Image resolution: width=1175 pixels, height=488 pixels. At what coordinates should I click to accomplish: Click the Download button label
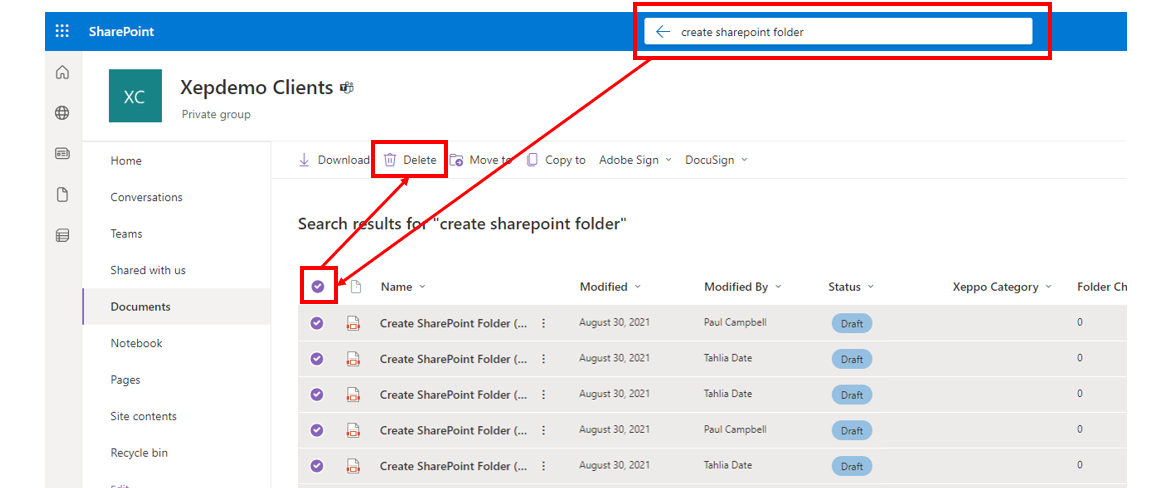coord(344,160)
